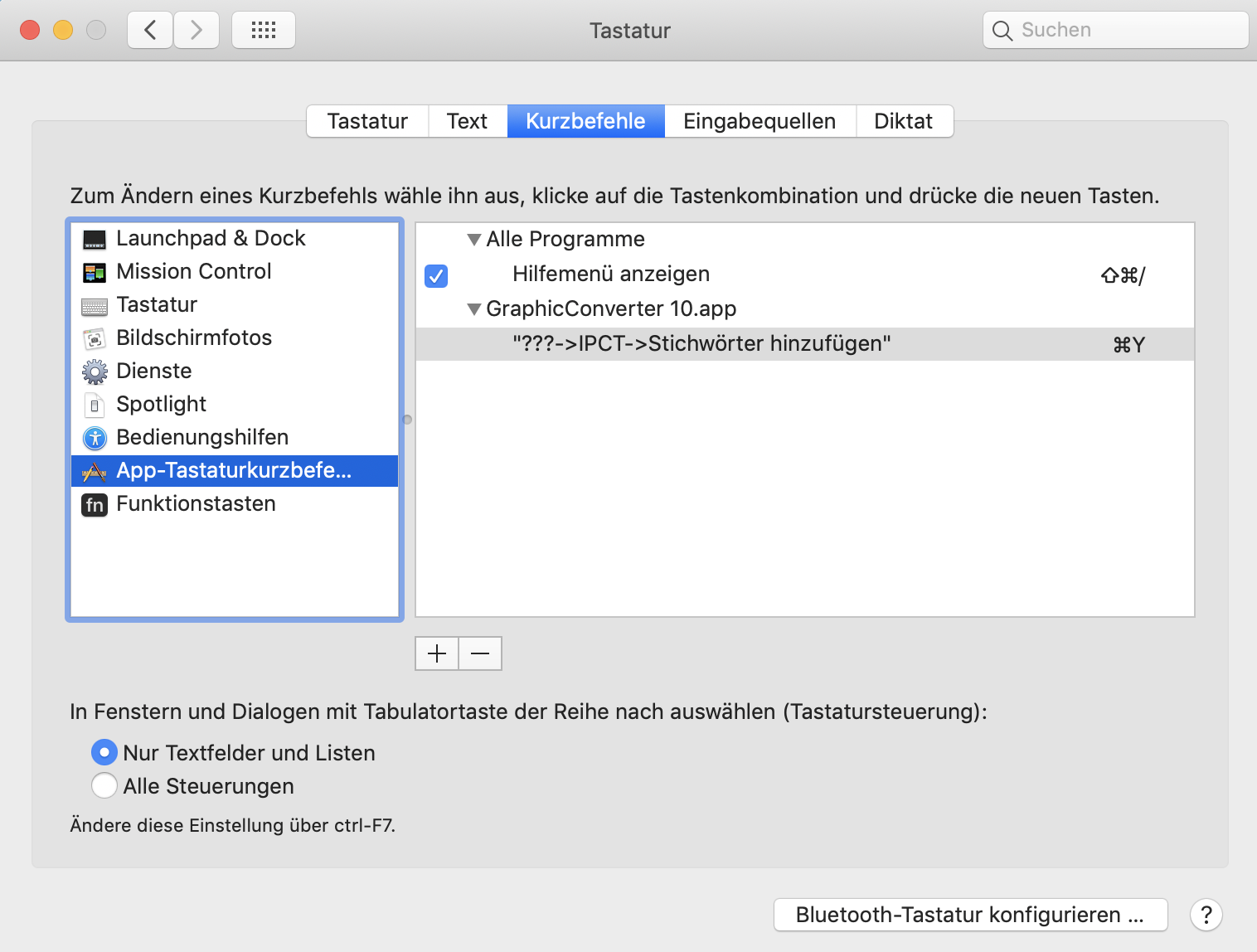Select Tastatur category in sidebar
Screen dimensions: 1257x952
tap(235, 305)
